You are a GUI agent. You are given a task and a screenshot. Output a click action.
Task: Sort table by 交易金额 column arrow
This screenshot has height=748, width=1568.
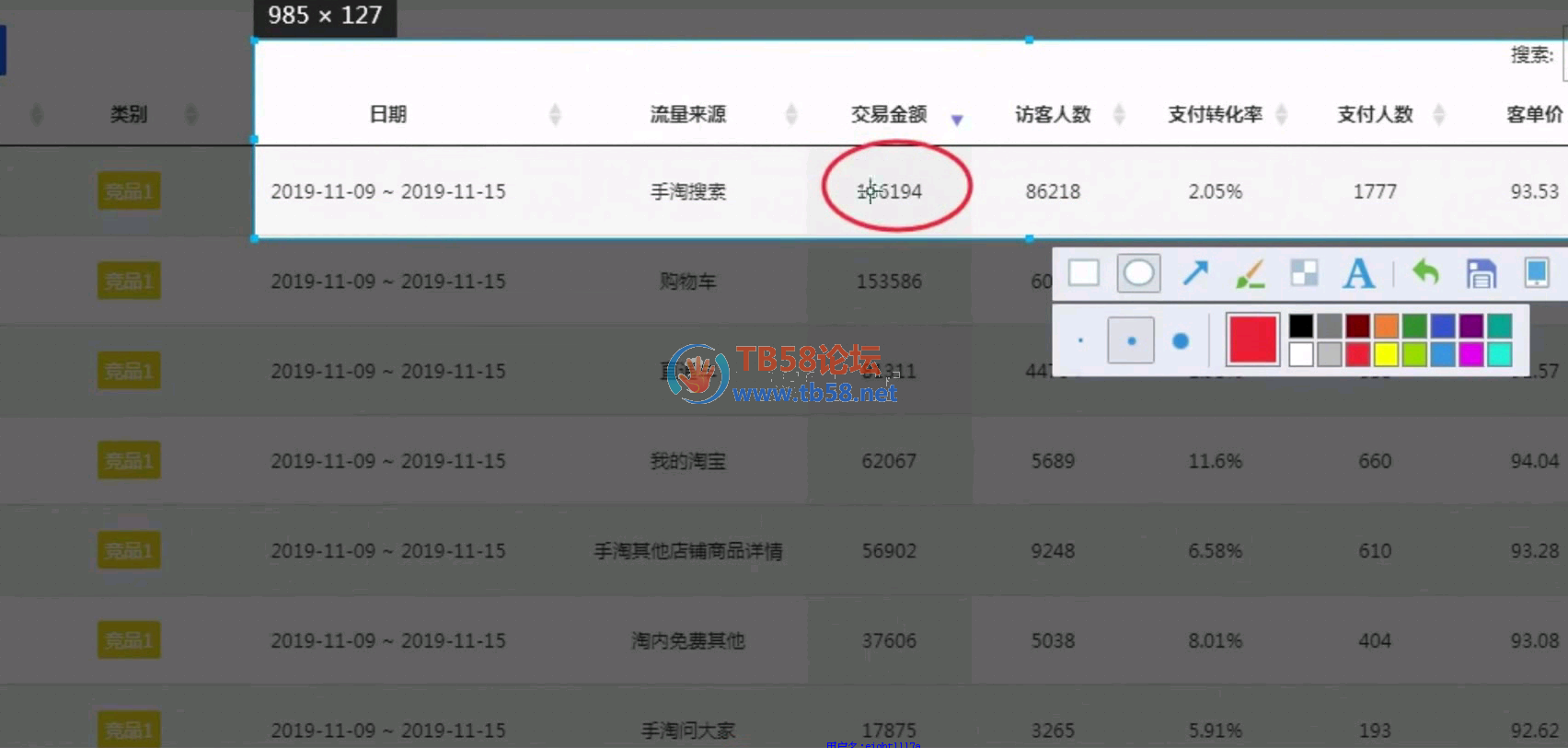pos(957,120)
